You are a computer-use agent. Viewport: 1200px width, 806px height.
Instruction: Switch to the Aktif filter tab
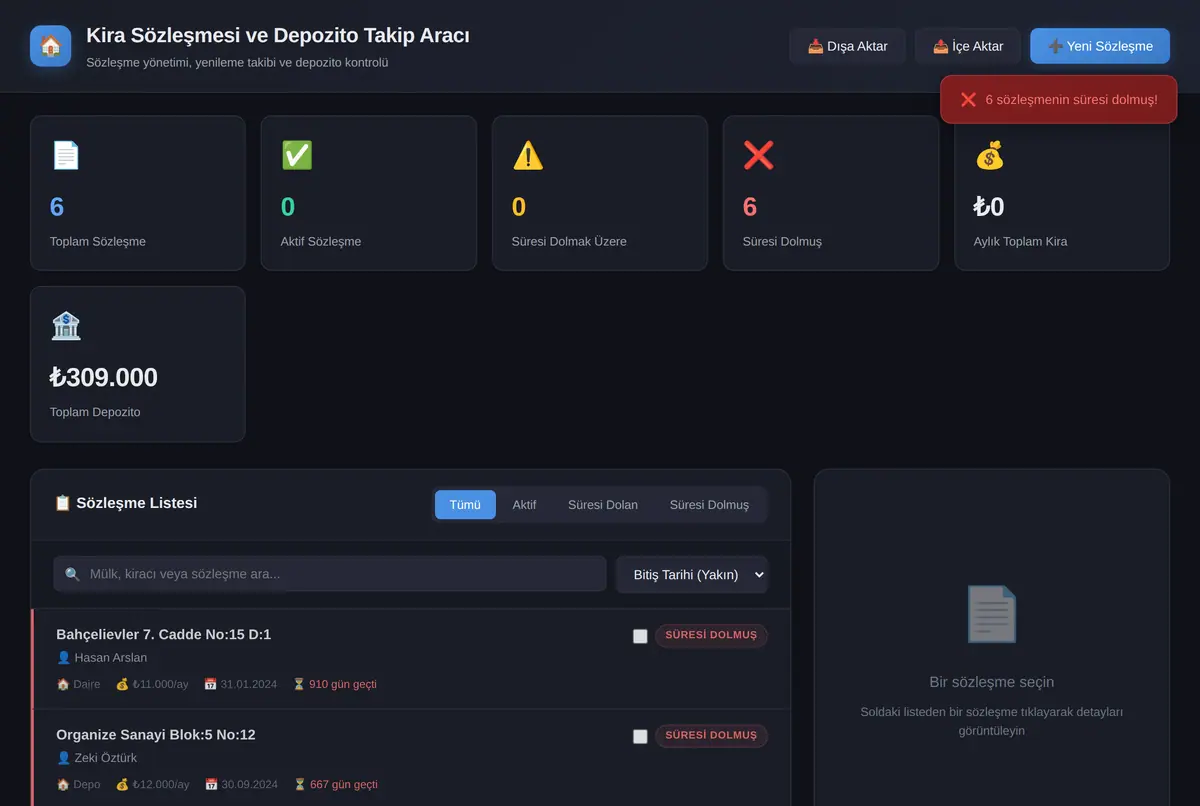click(x=525, y=505)
